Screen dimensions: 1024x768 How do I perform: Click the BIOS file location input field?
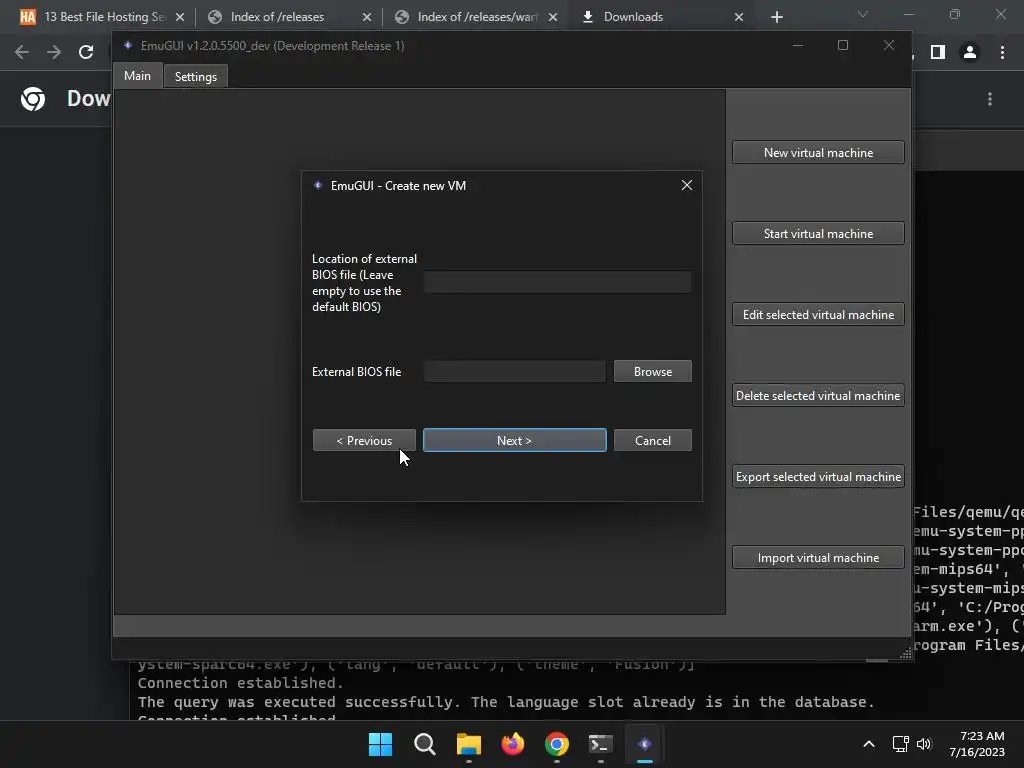coord(558,282)
